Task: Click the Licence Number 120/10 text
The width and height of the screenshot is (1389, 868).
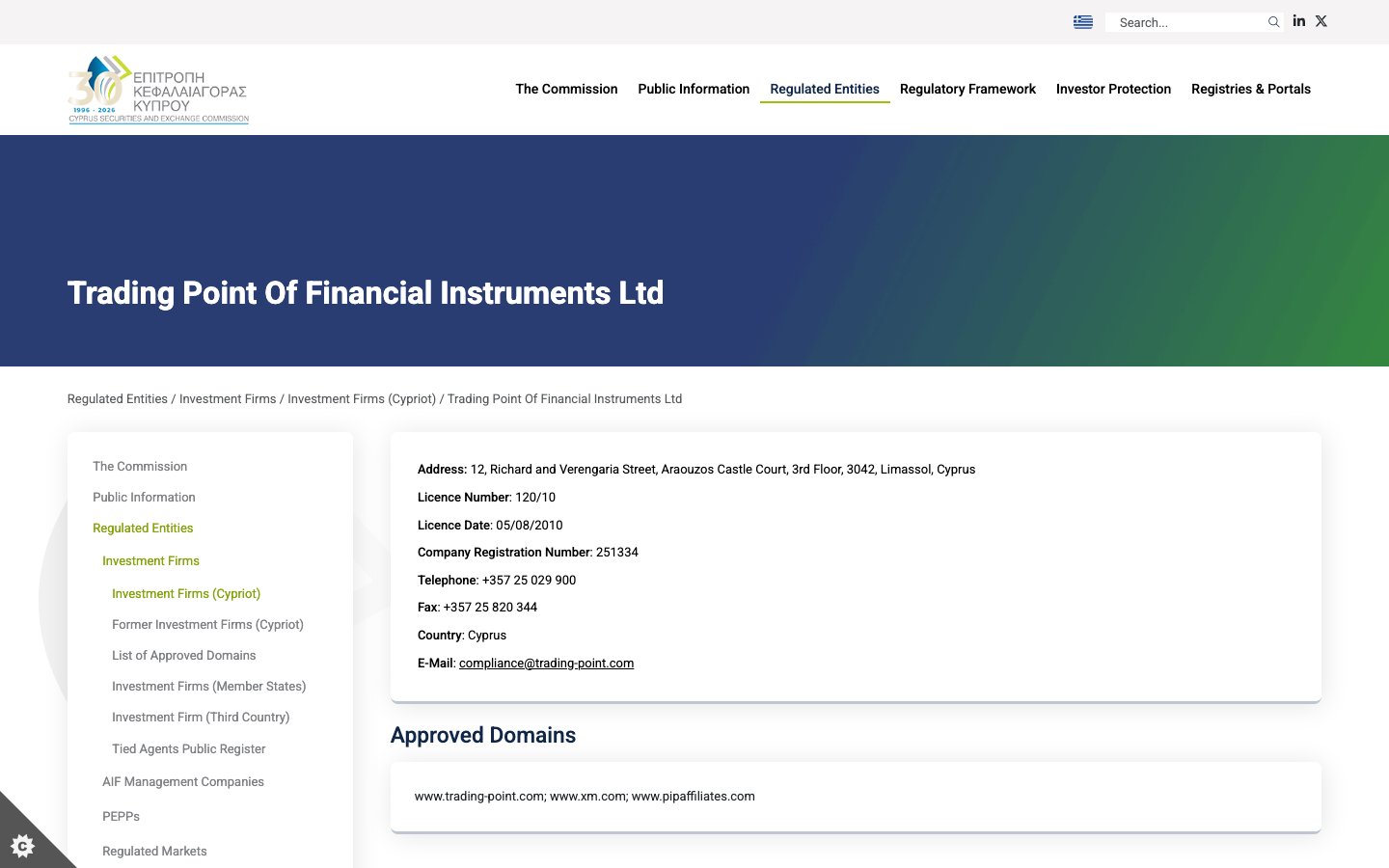Action: coord(486,498)
